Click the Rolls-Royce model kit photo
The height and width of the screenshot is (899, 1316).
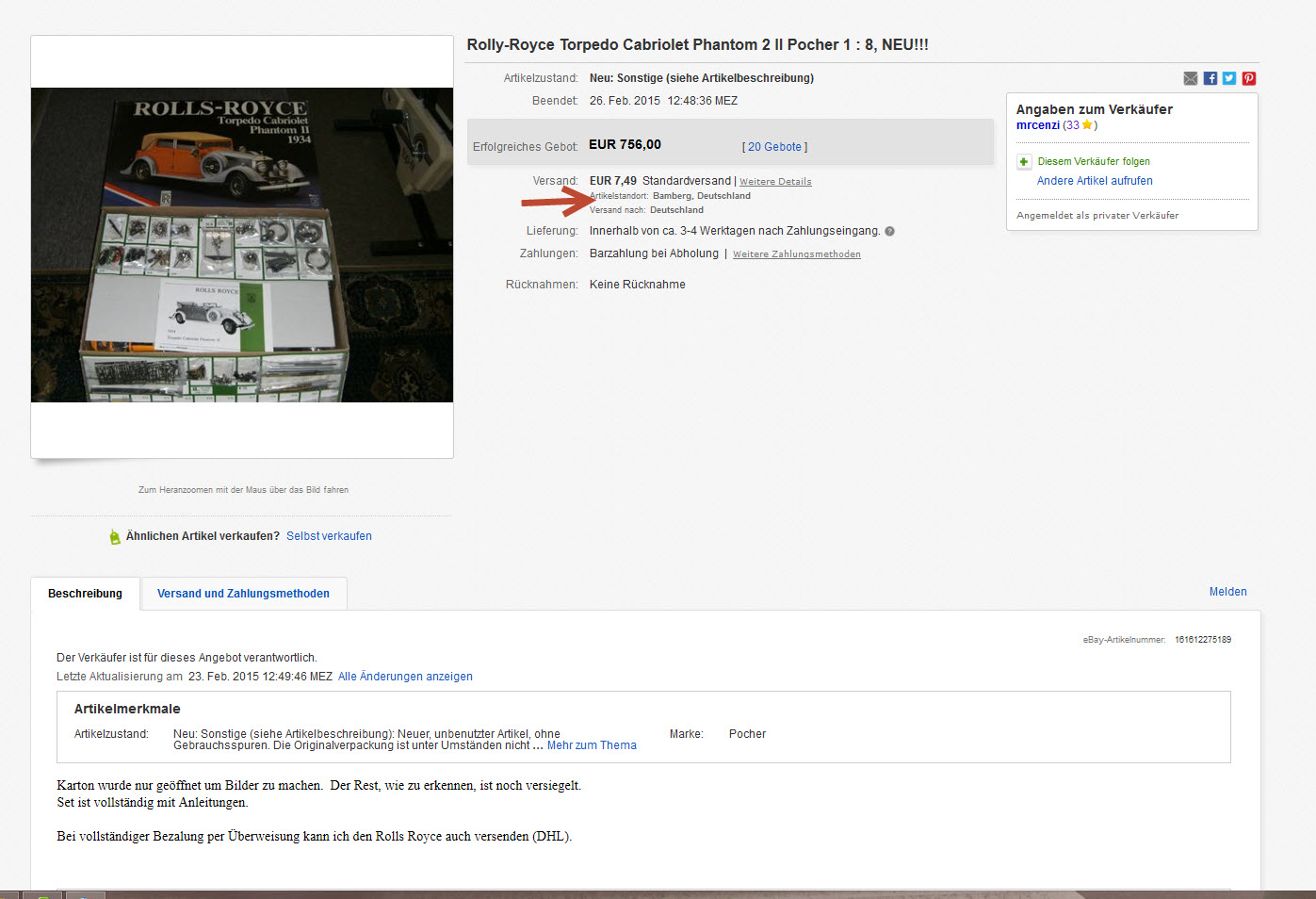242,245
